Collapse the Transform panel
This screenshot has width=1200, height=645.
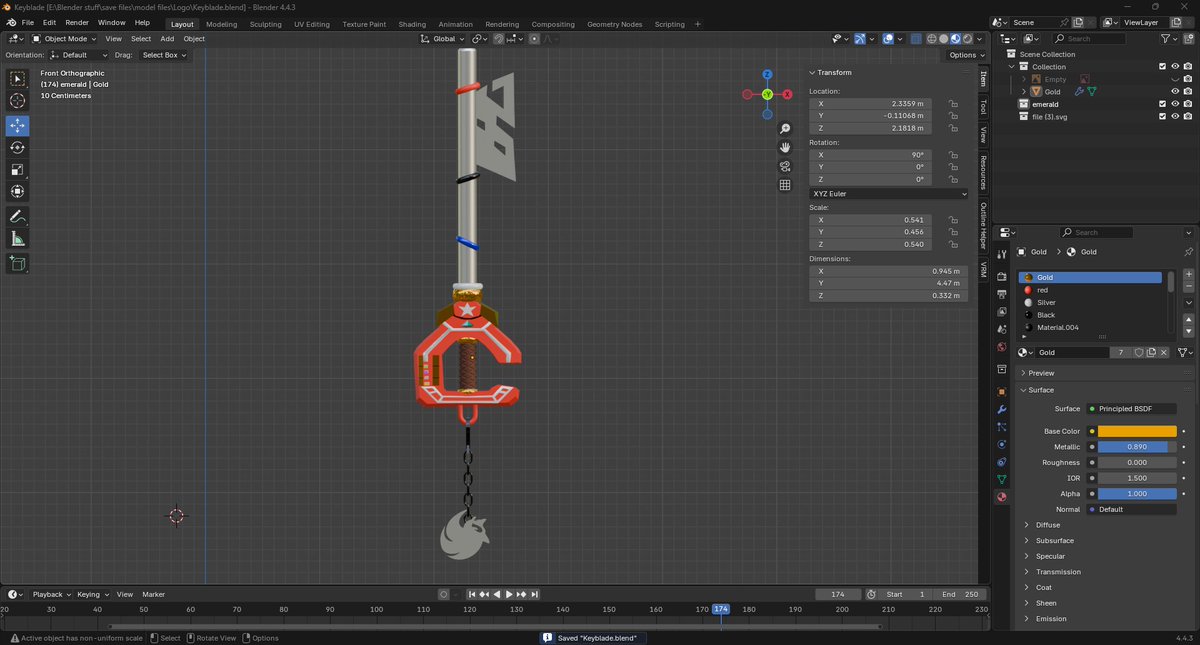coord(834,72)
